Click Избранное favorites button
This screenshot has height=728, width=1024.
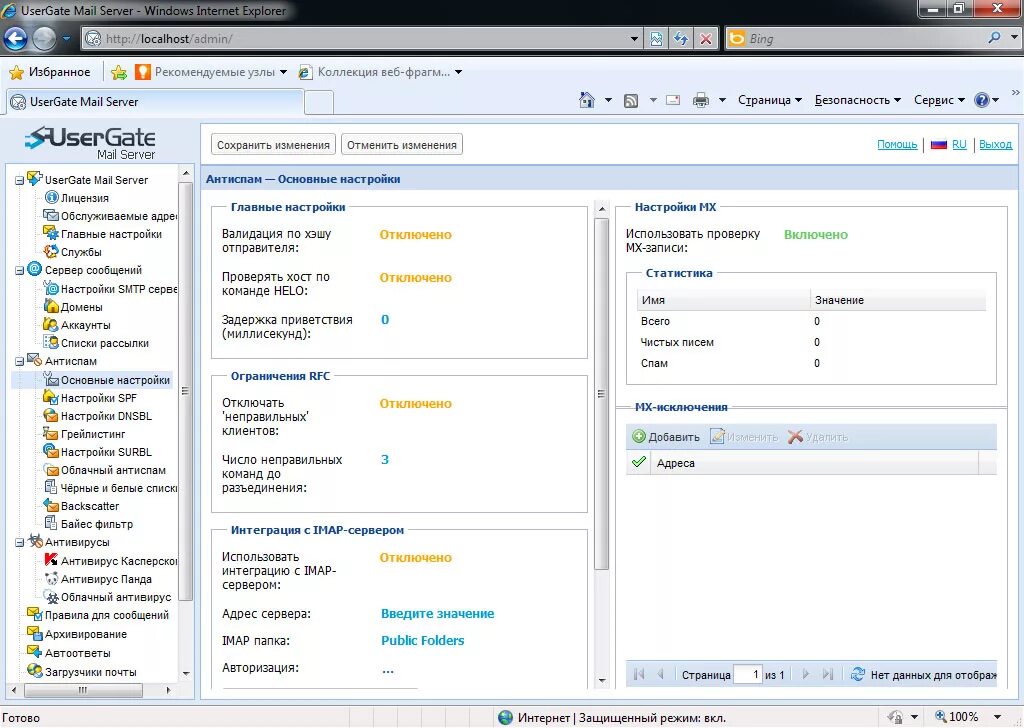click(x=50, y=72)
